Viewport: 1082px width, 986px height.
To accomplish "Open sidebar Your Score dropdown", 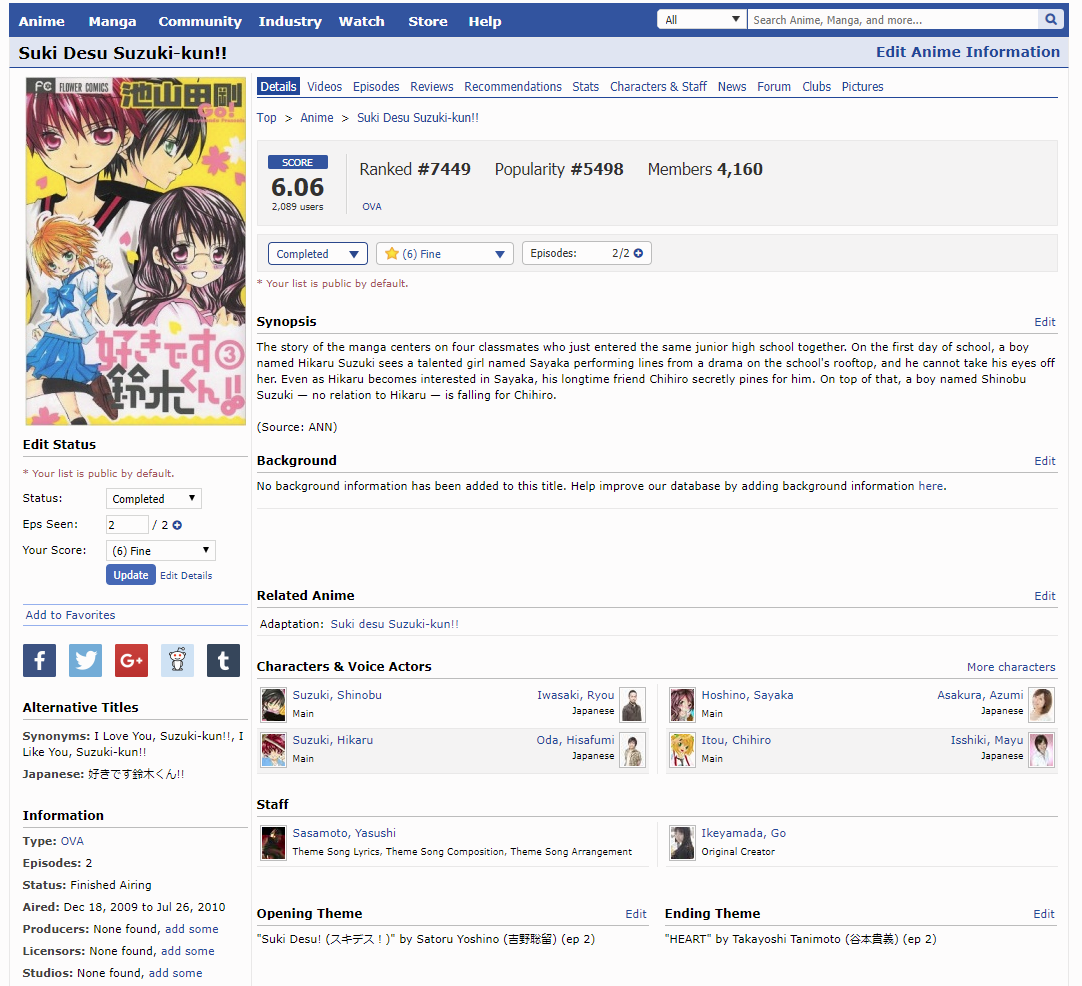I will pos(160,551).
